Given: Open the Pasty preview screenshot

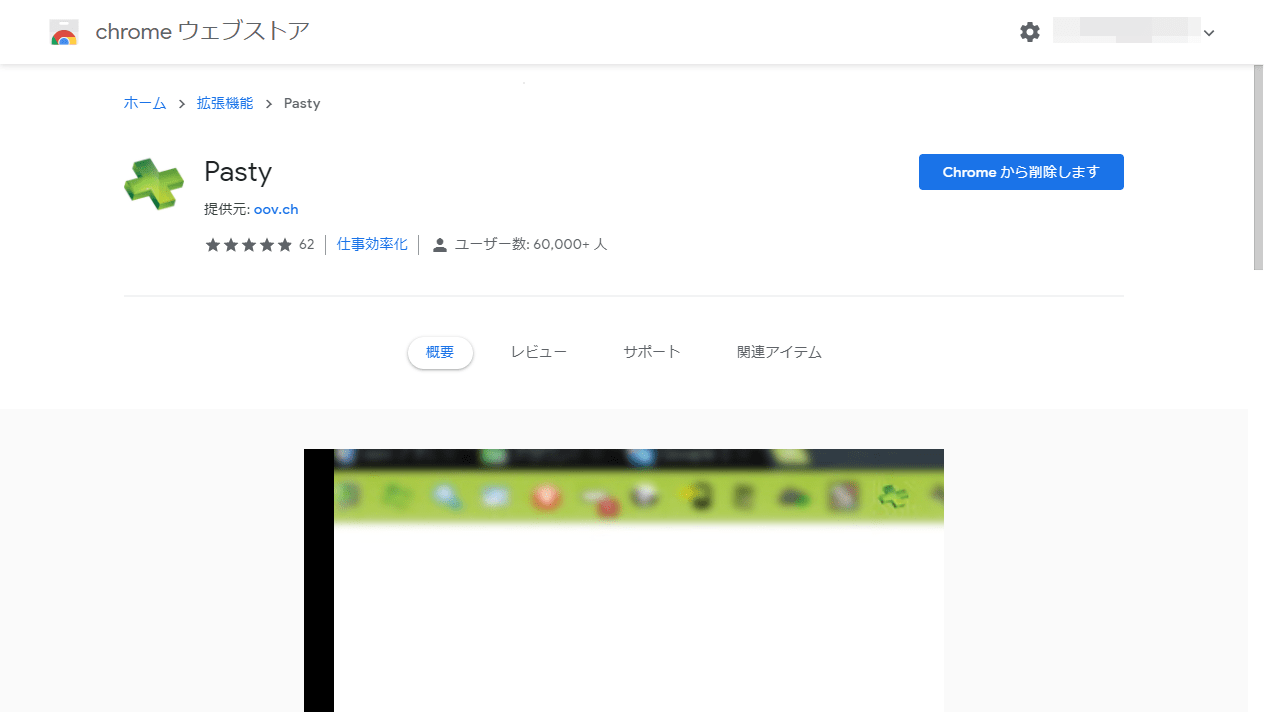Looking at the screenshot, I should (x=624, y=580).
